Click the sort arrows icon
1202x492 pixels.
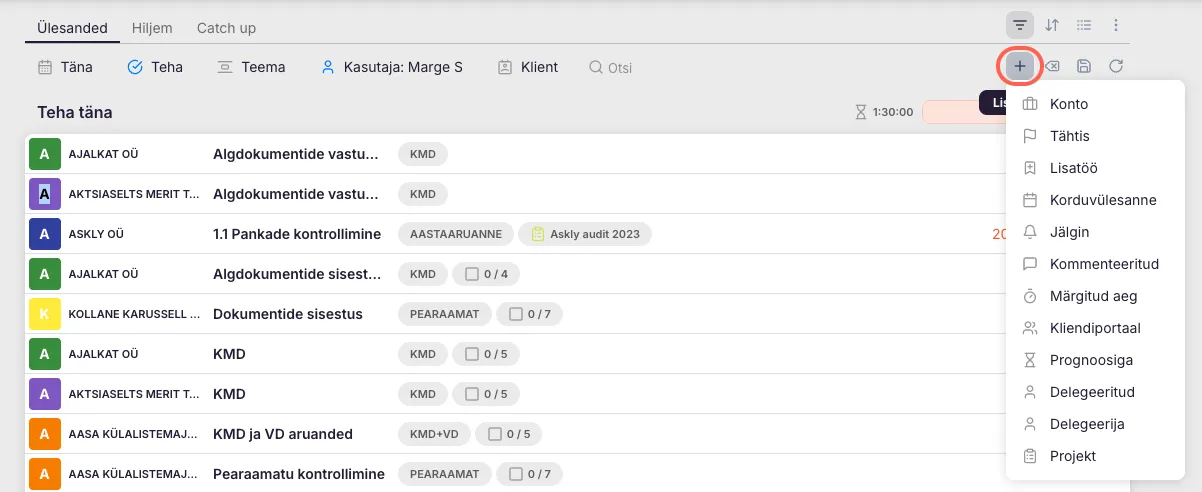coord(1052,25)
